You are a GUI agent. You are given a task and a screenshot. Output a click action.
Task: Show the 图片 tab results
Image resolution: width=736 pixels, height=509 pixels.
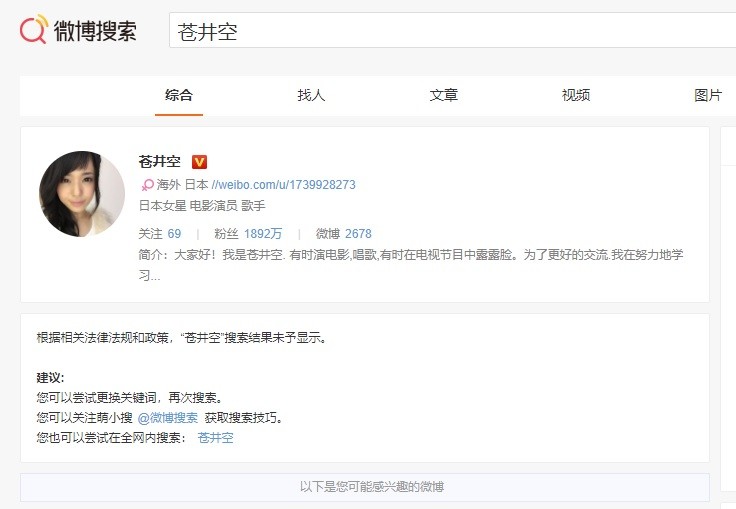point(708,95)
